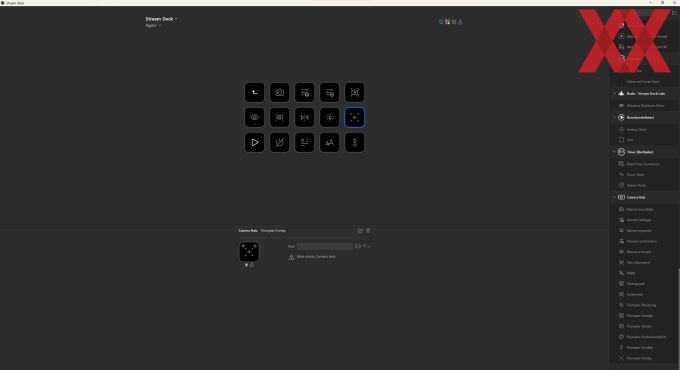Click the Camera Hub category icon

621,197
